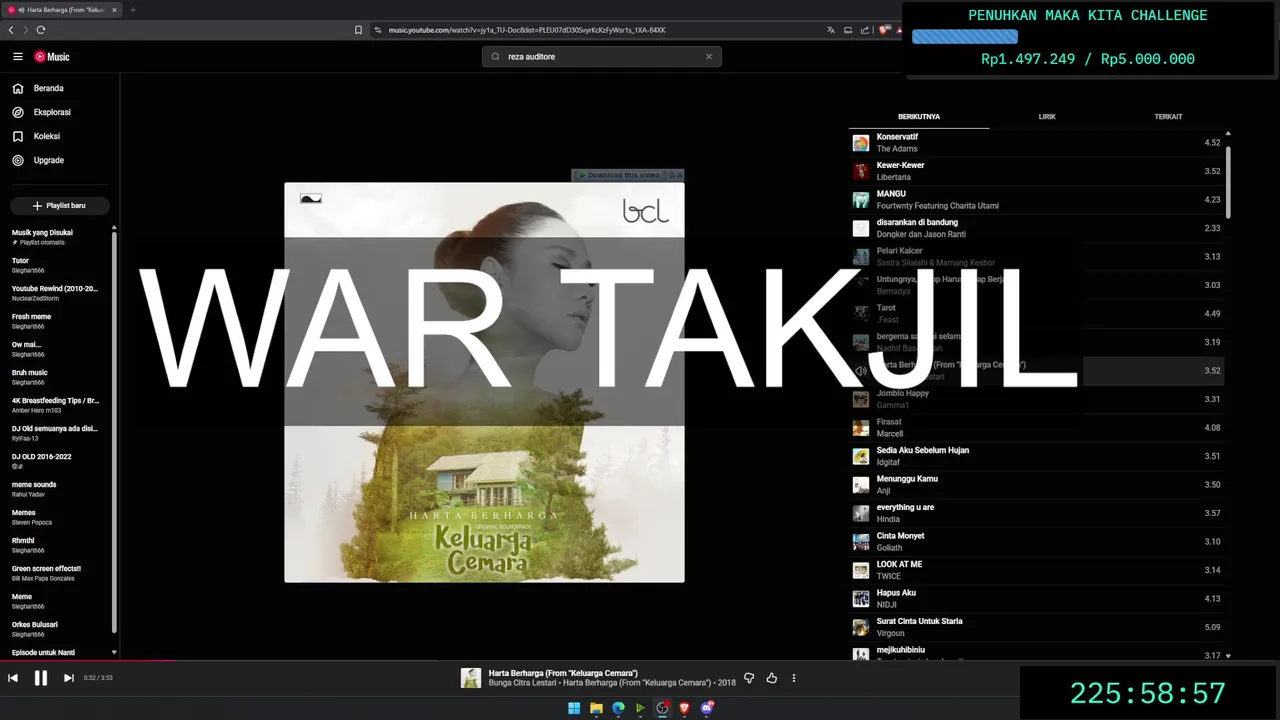Open Musik yang Disukai playlist
Screen dimensions: 1280x720
[56, 237]
